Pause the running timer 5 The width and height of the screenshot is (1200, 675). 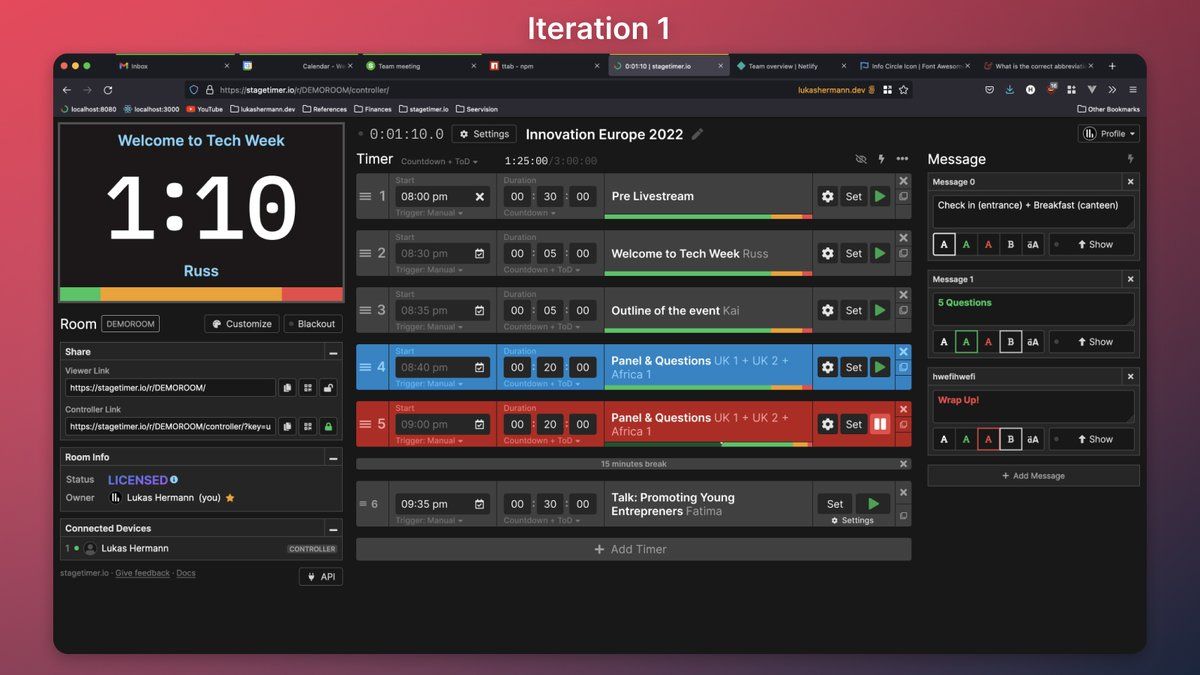coord(880,424)
